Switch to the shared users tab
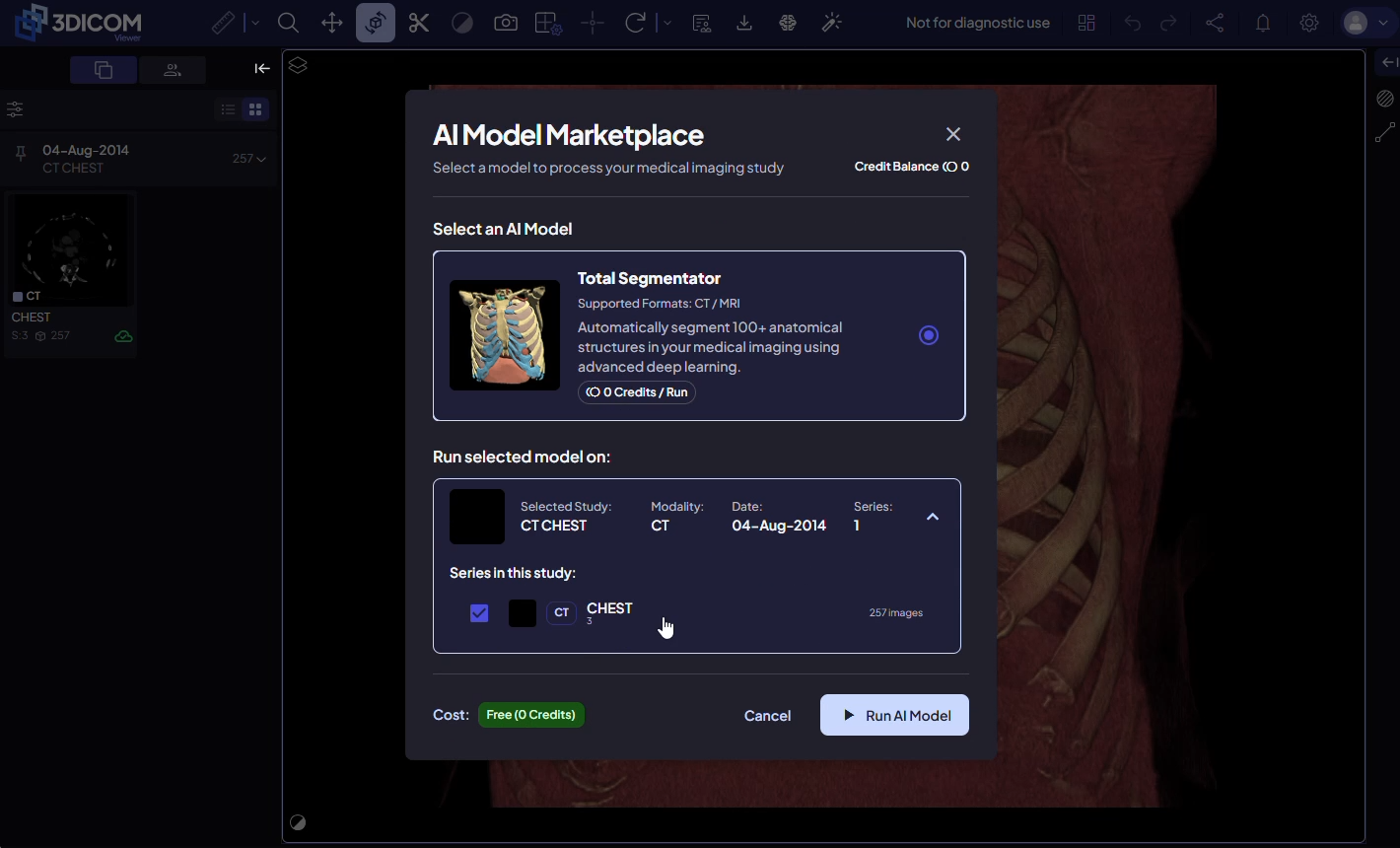Image resolution: width=1400 pixels, height=848 pixels. (x=173, y=69)
